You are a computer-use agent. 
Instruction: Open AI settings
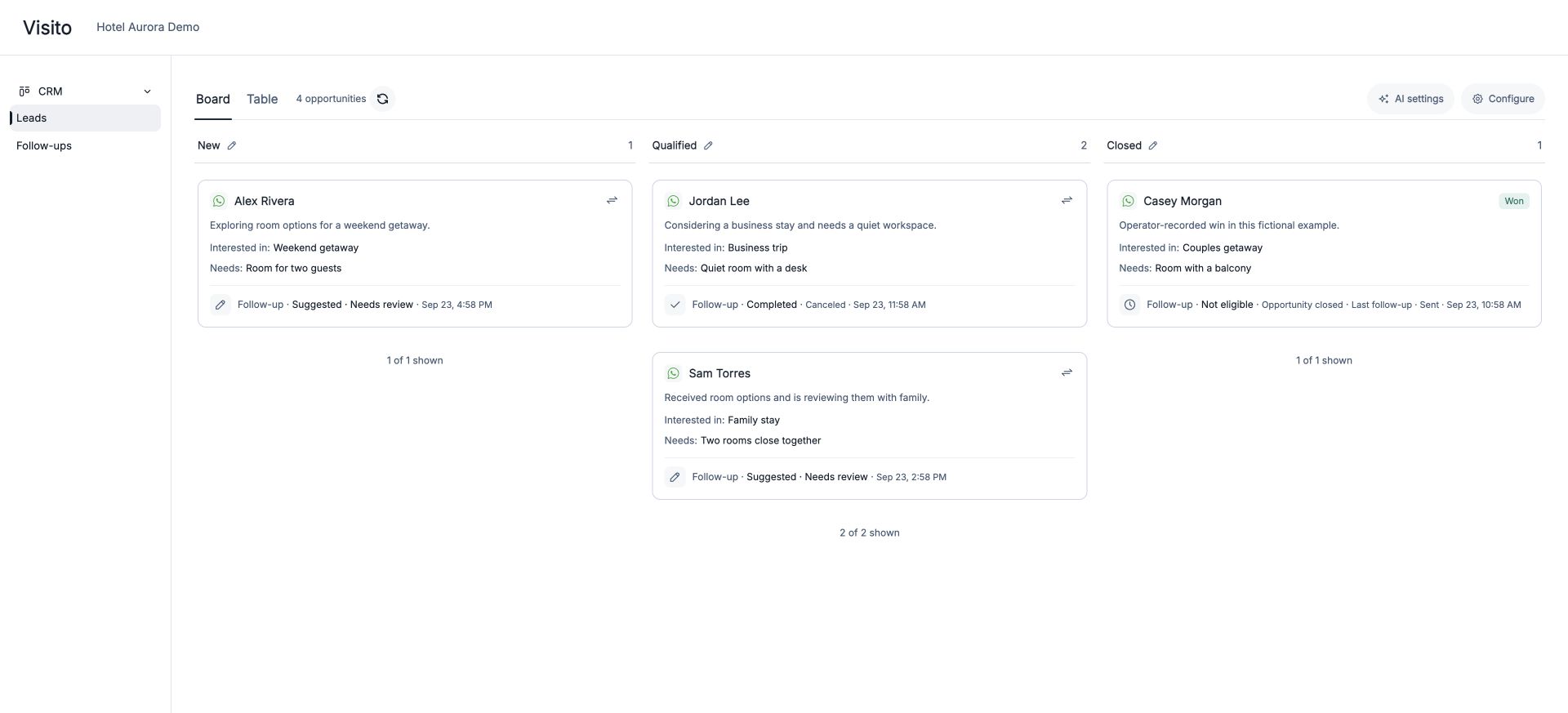pyautogui.click(x=1410, y=99)
